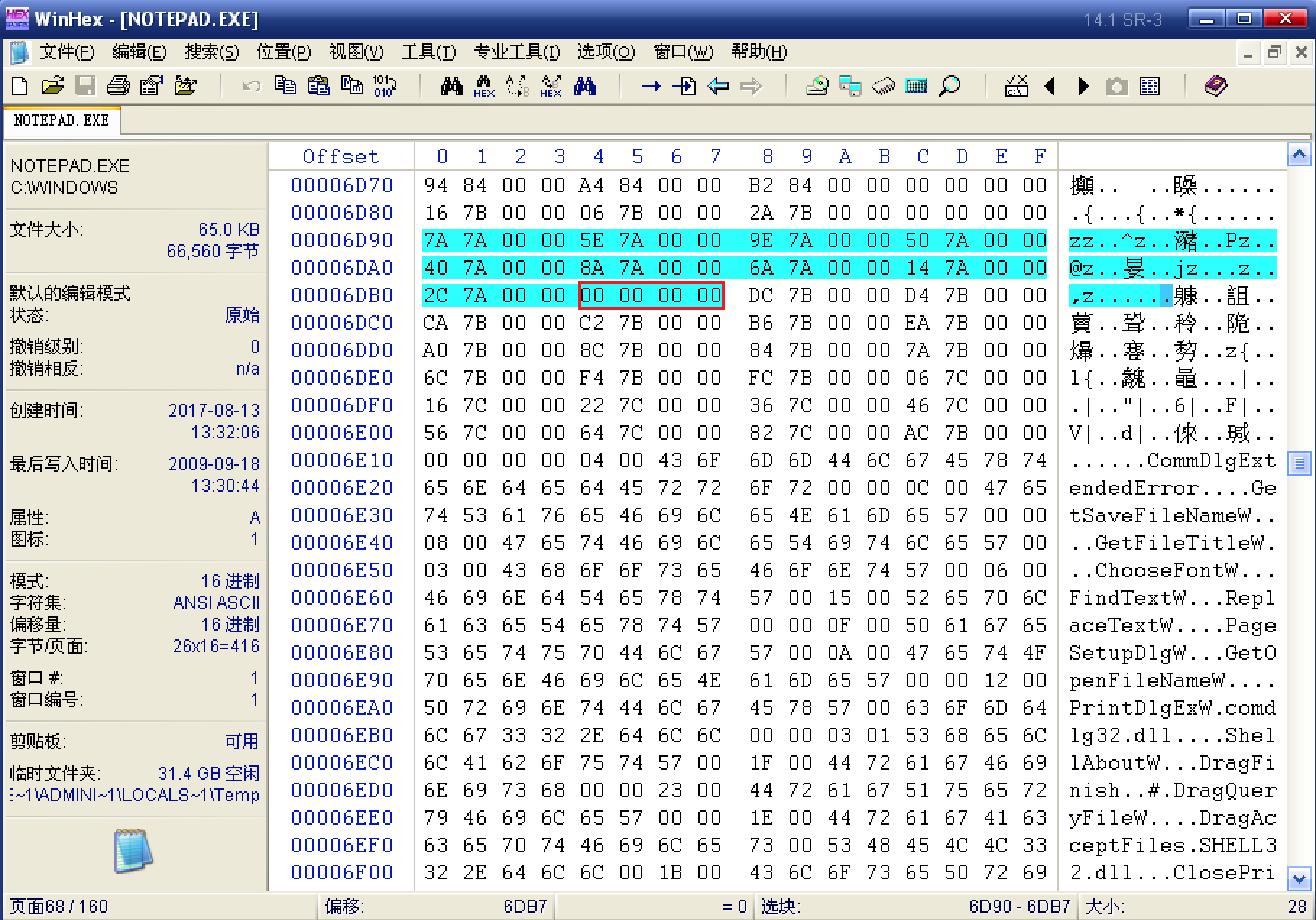1316x920 pixels.
Task: Open the Open Disk tool icon
Action: click(x=817, y=86)
